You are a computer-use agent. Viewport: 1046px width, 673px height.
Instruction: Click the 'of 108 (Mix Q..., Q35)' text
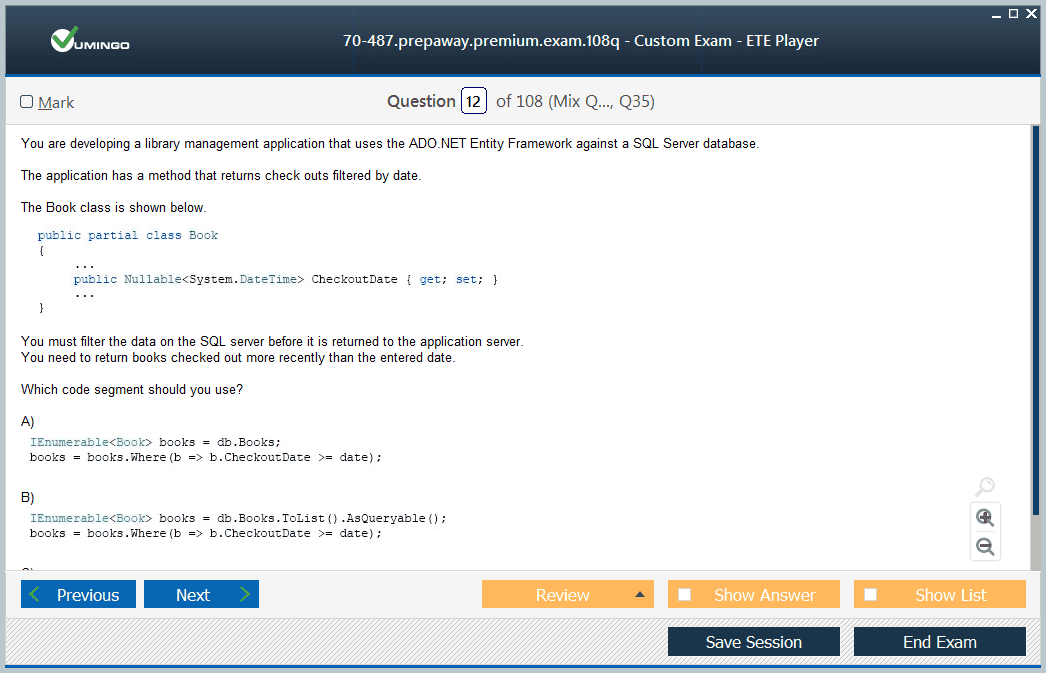(576, 101)
